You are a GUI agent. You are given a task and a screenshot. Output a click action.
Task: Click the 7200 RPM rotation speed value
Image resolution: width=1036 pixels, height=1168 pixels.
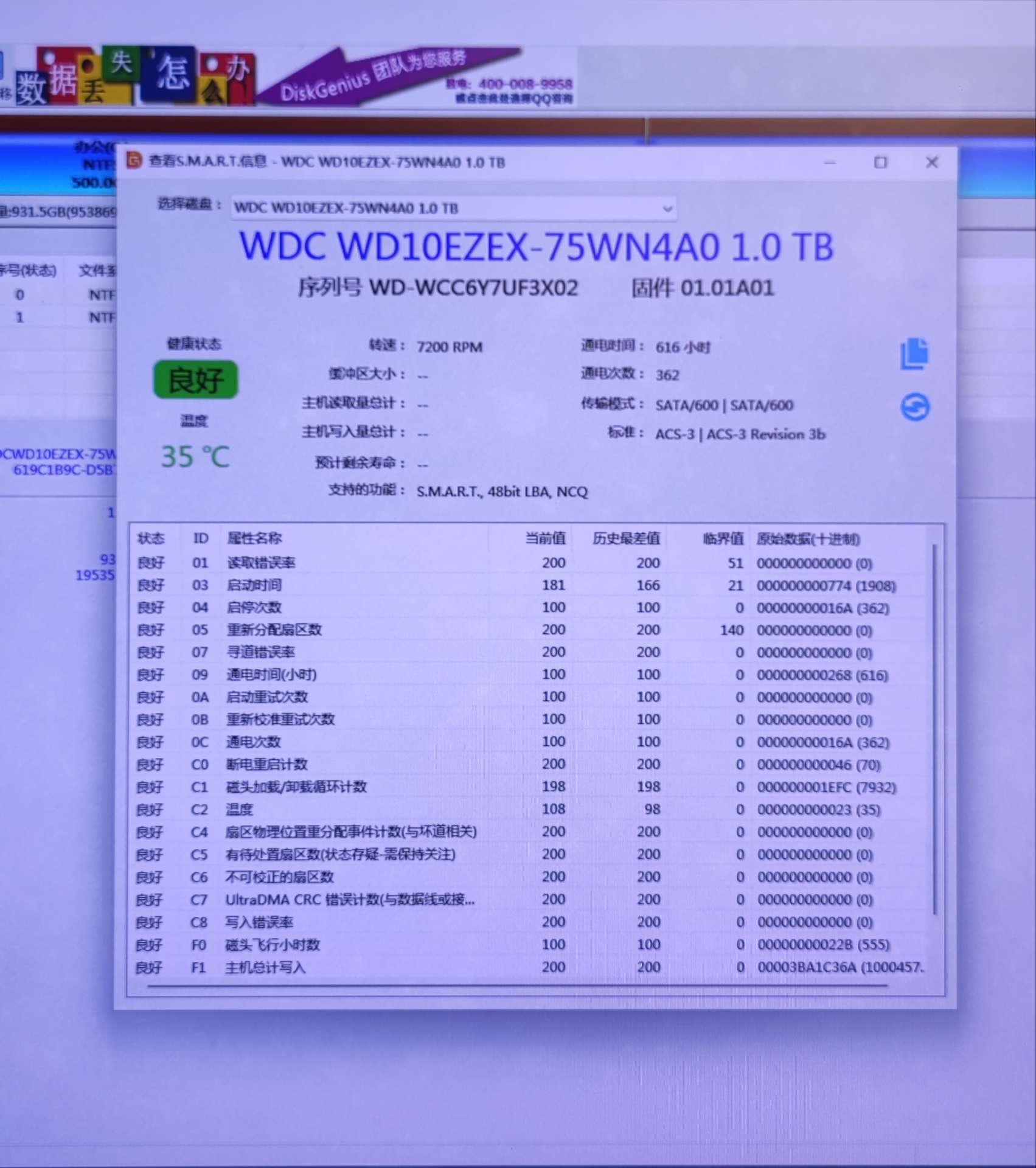click(x=449, y=347)
